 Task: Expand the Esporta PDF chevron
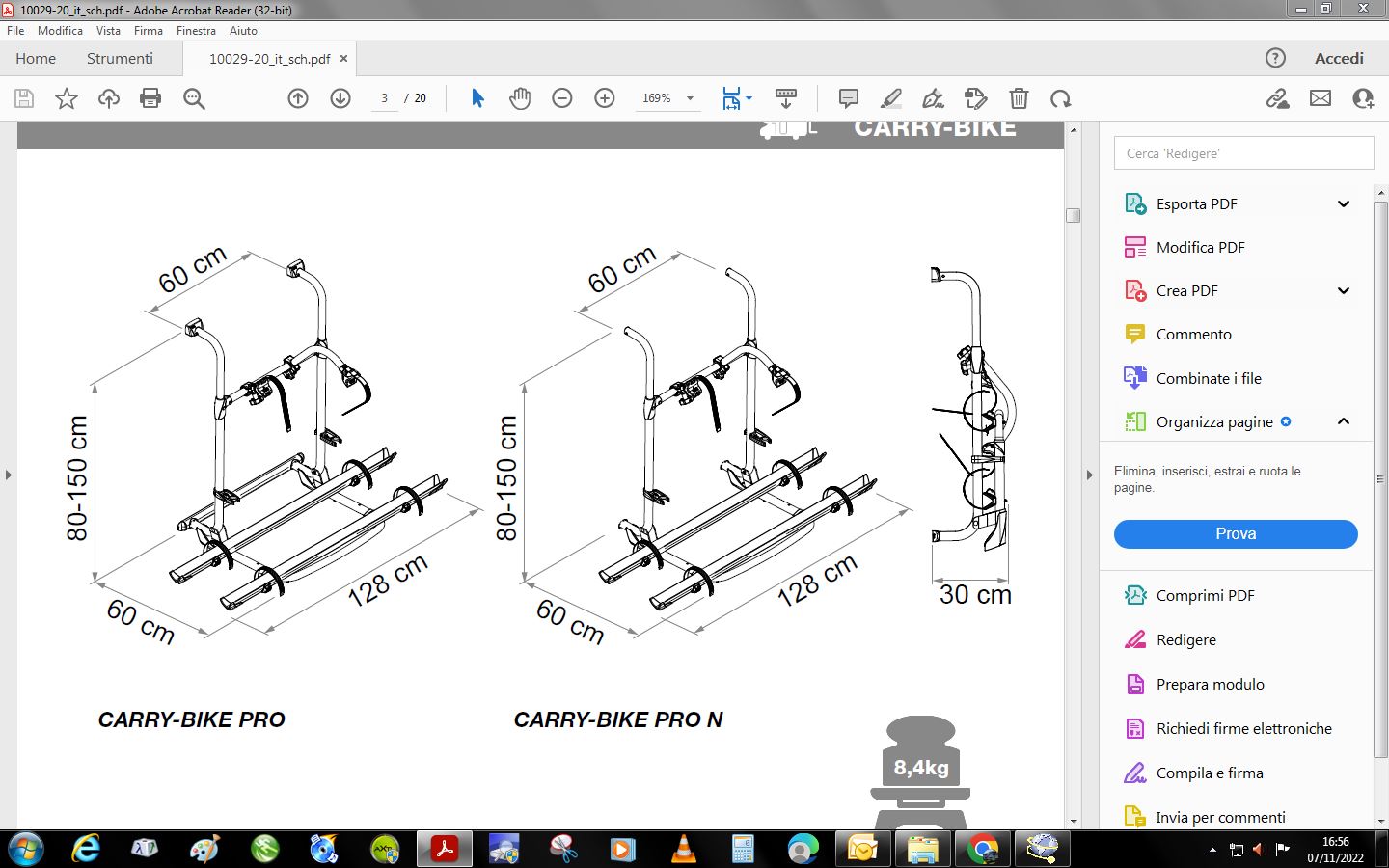coord(1344,203)
